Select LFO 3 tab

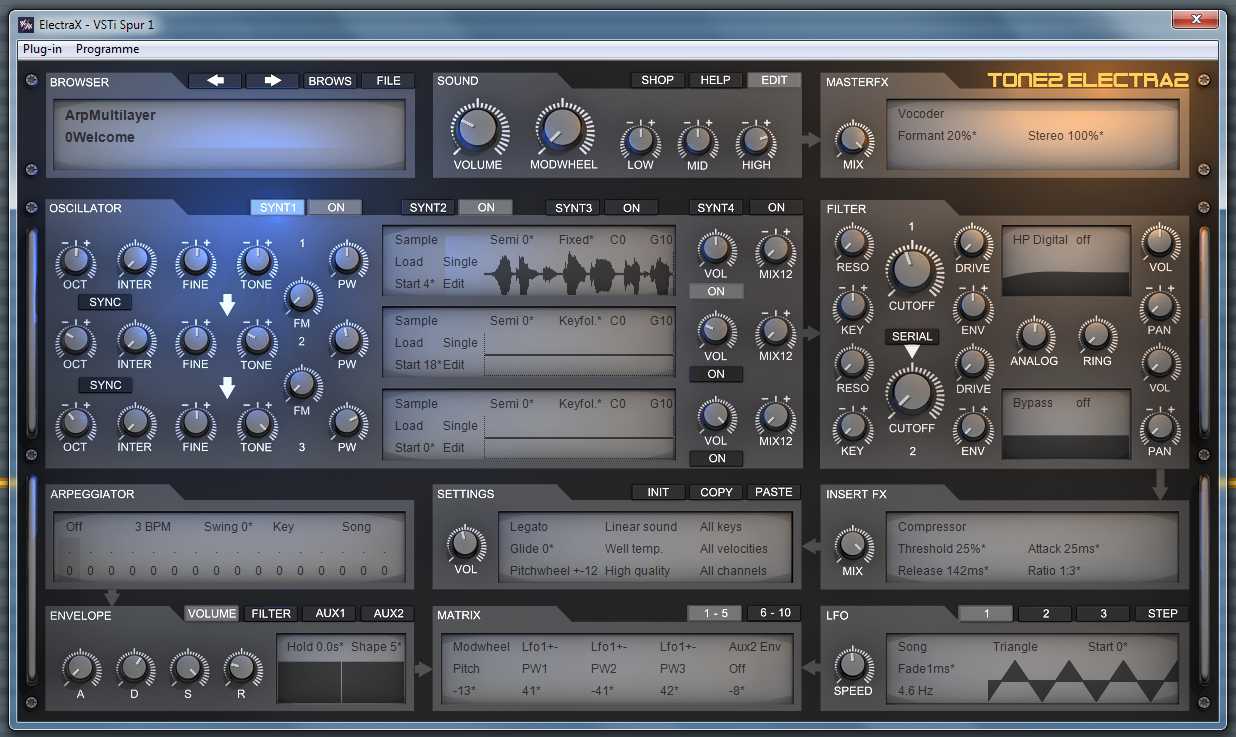coord(1103,614)
